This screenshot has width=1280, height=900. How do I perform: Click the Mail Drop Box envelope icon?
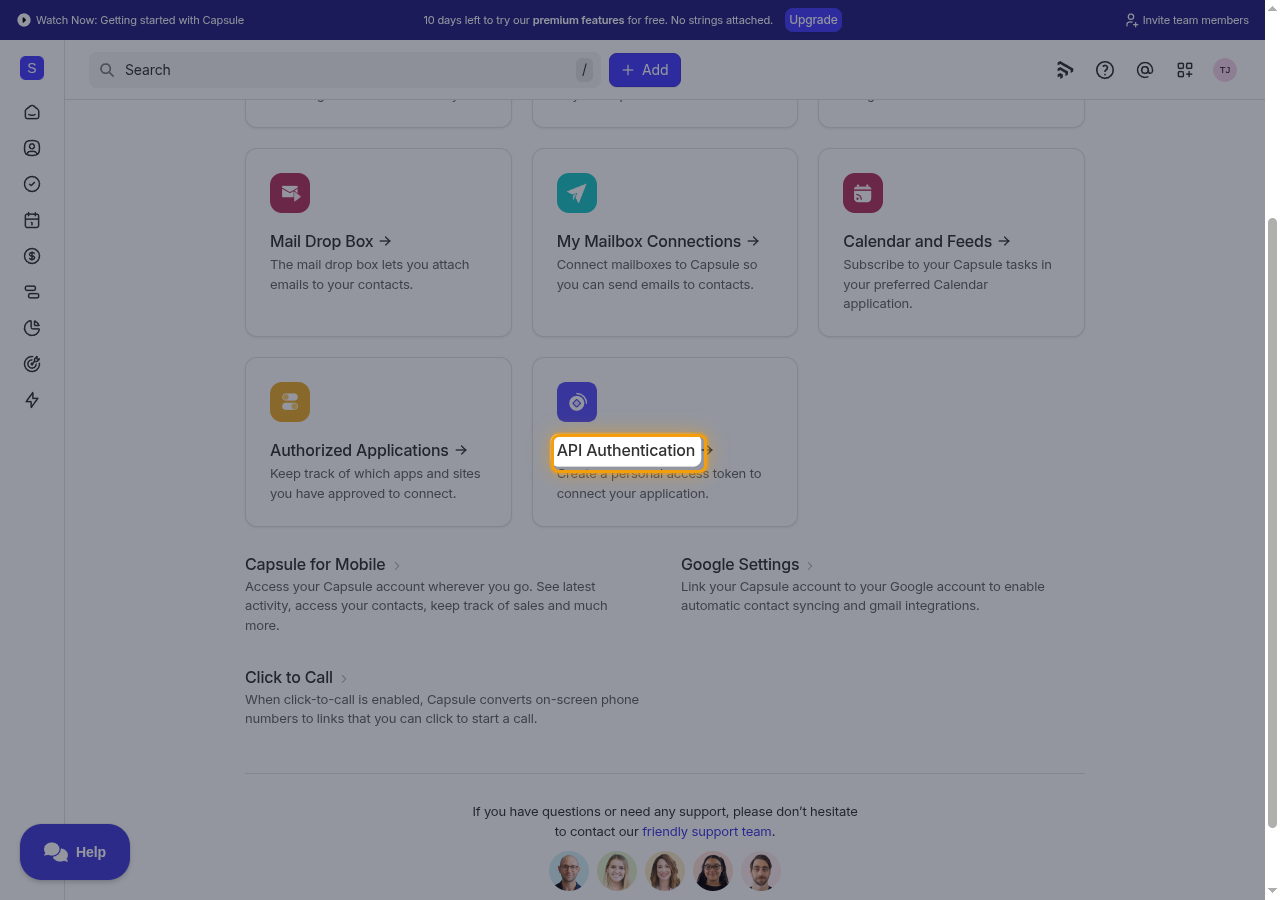tap(290, 193)
